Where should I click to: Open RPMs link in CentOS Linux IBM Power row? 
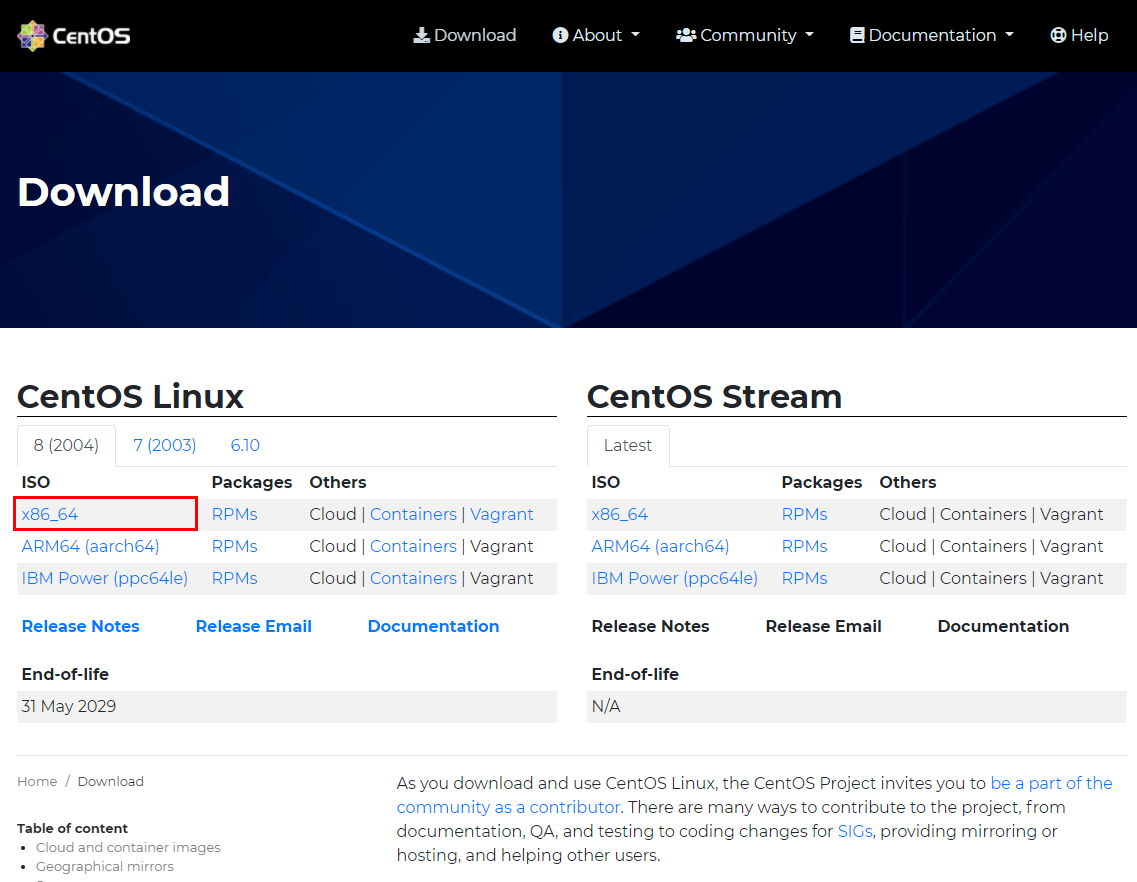(x=234, y=578)
